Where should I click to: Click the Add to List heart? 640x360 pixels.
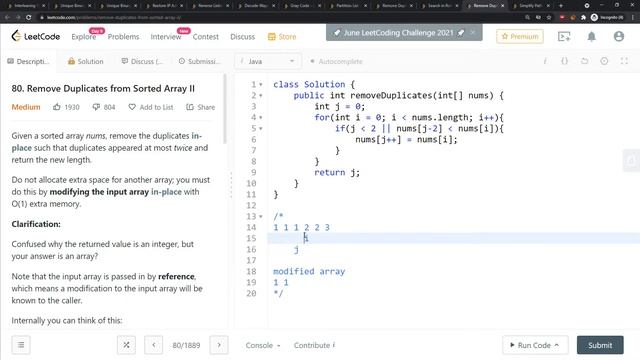point(132,107)
